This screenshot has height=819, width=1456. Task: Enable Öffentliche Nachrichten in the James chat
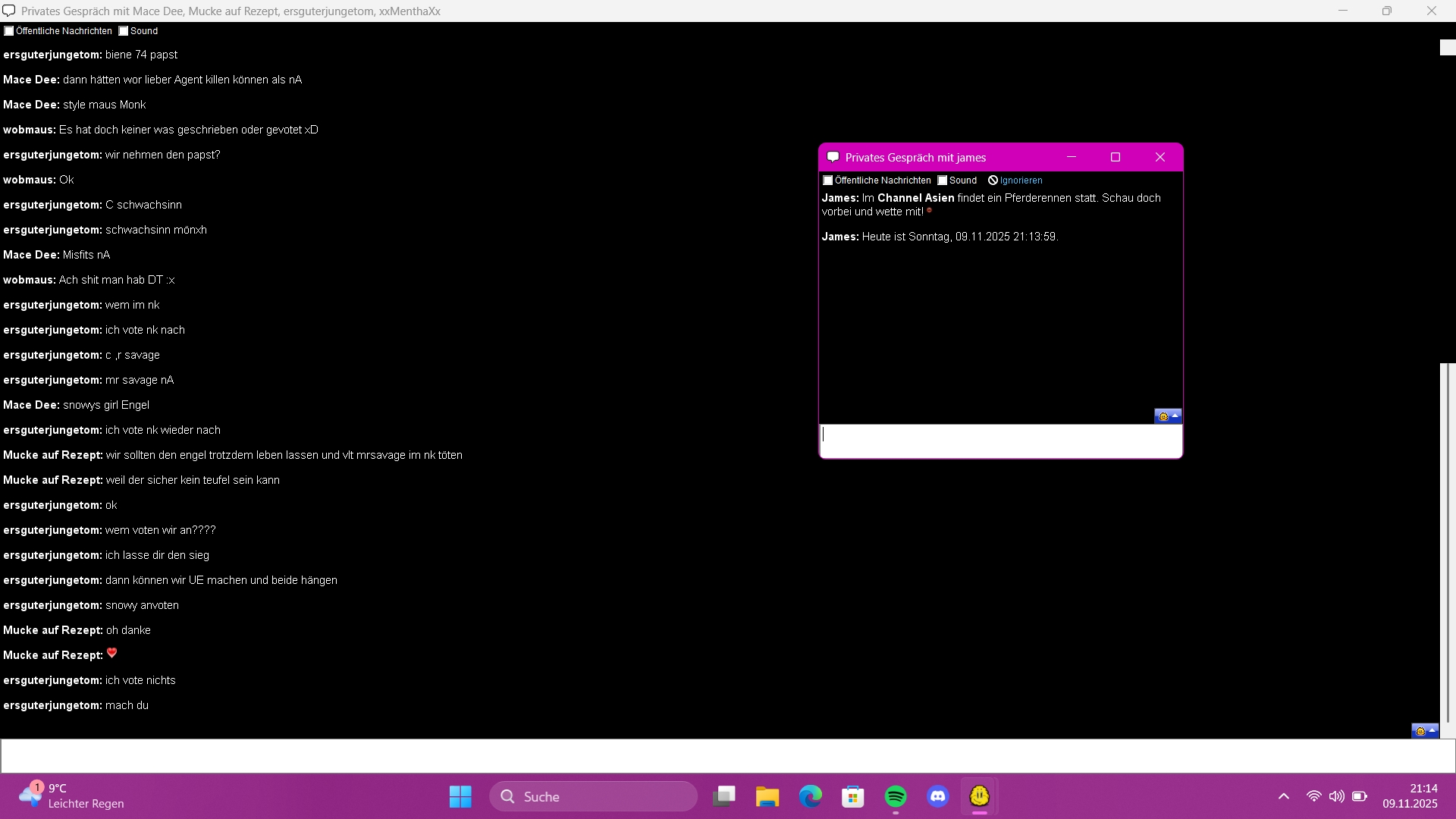pos(828,180)
